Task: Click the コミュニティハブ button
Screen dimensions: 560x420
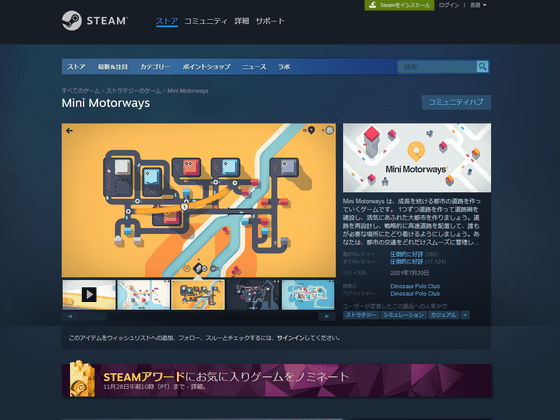Action: (456, 102)
